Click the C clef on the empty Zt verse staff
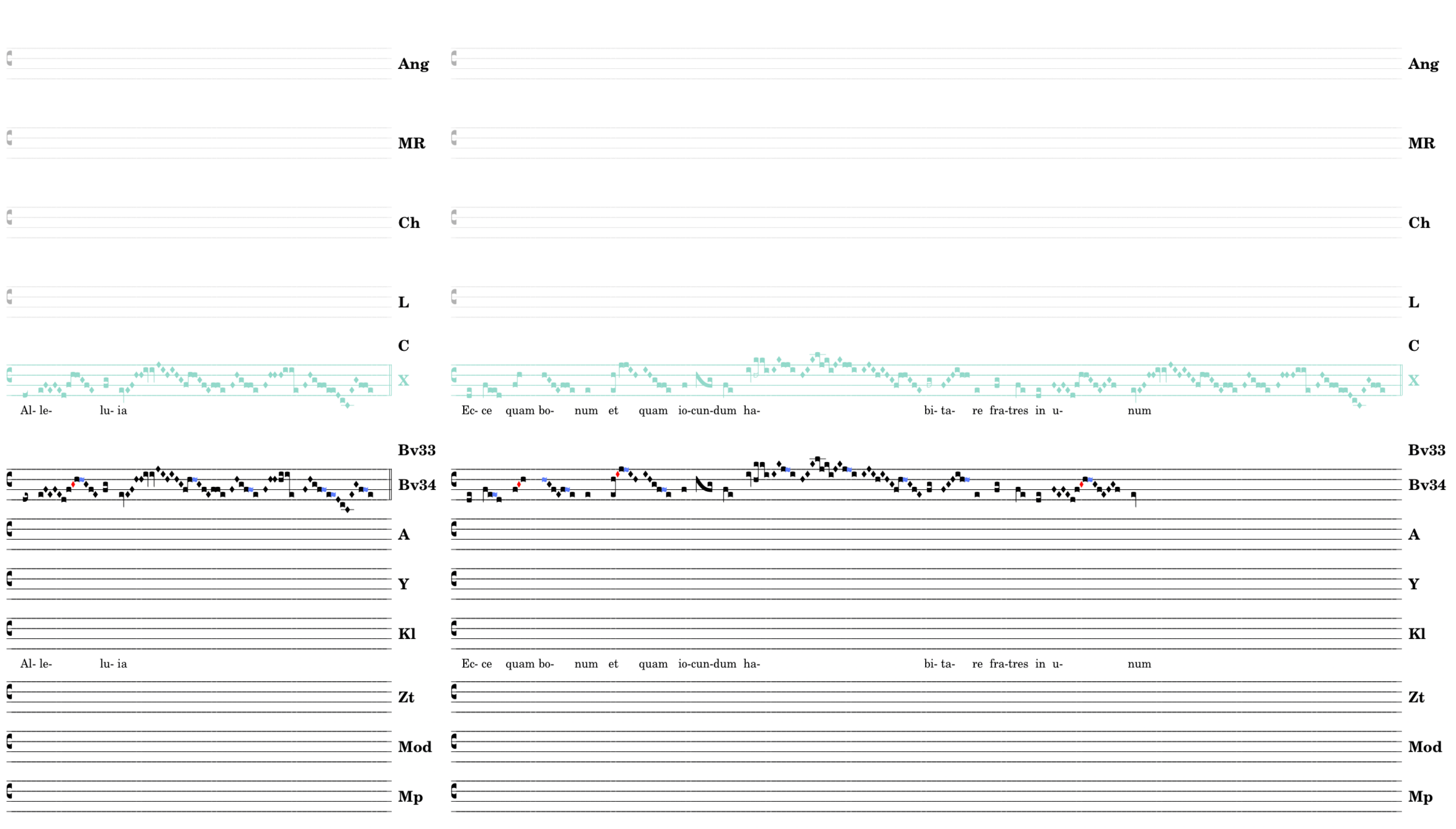Viewport: 1456px width, 829px height. click(454, 691)
